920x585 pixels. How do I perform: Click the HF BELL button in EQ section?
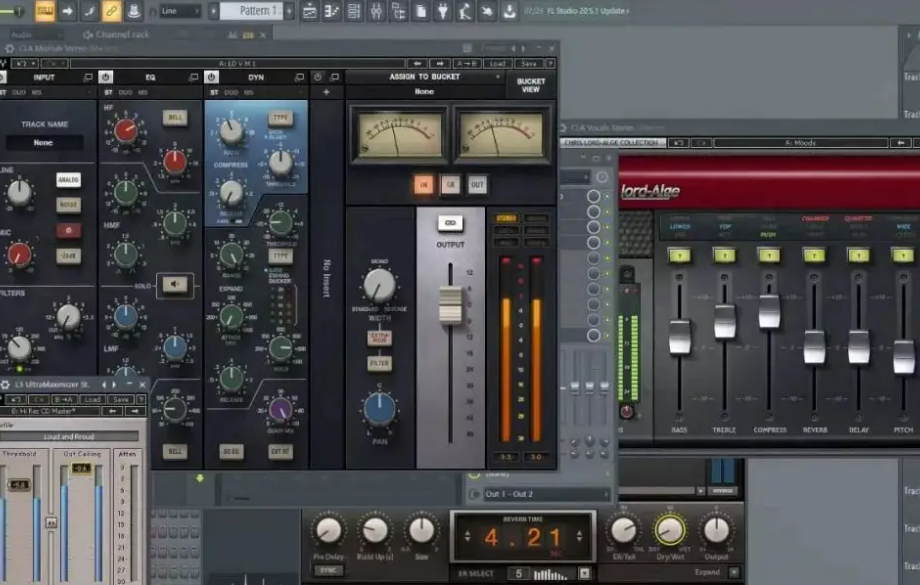[x=175, y=117]
